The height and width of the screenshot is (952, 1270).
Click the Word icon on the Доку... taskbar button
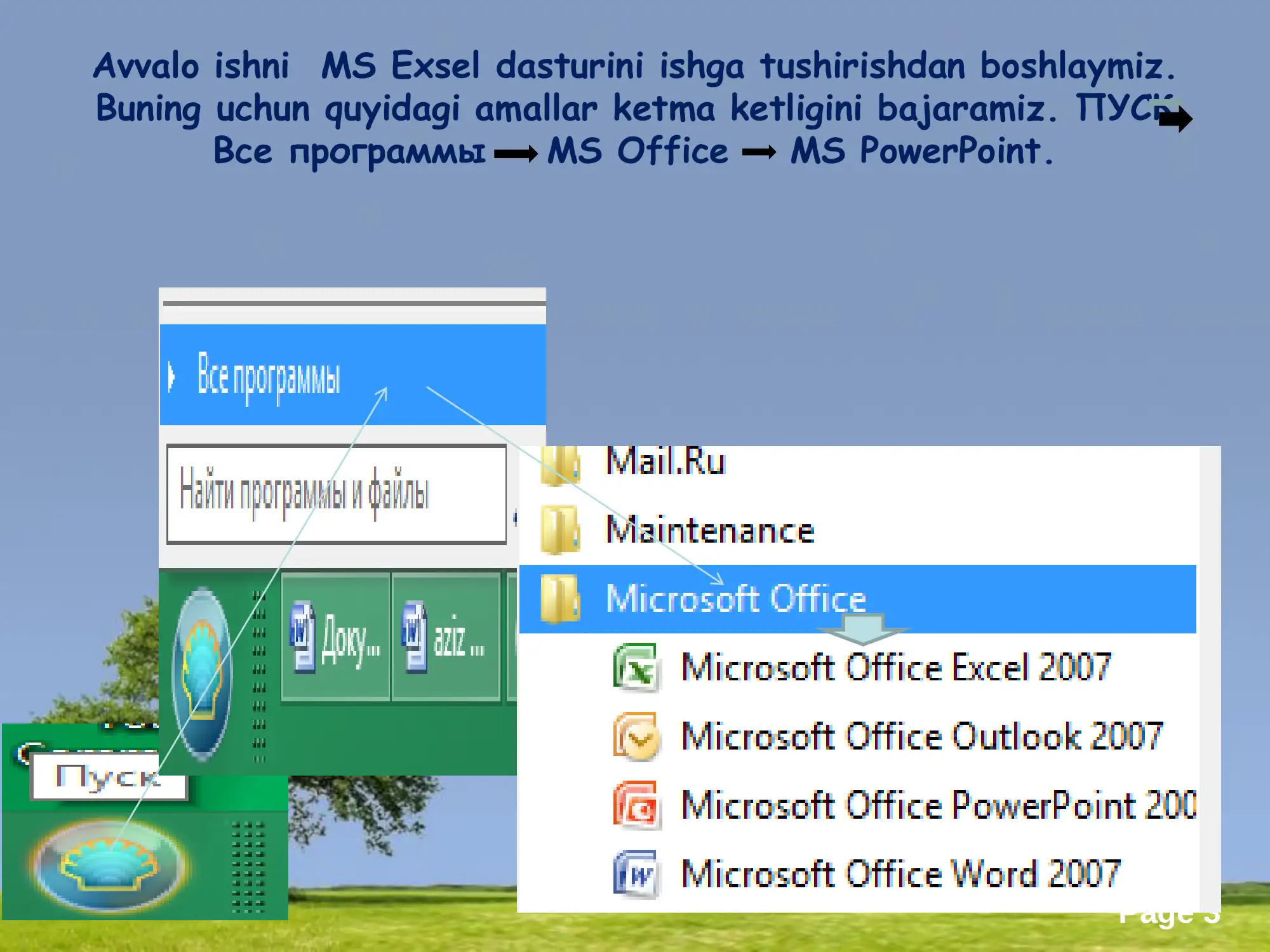pyautogui.click(x=303, y=637)
